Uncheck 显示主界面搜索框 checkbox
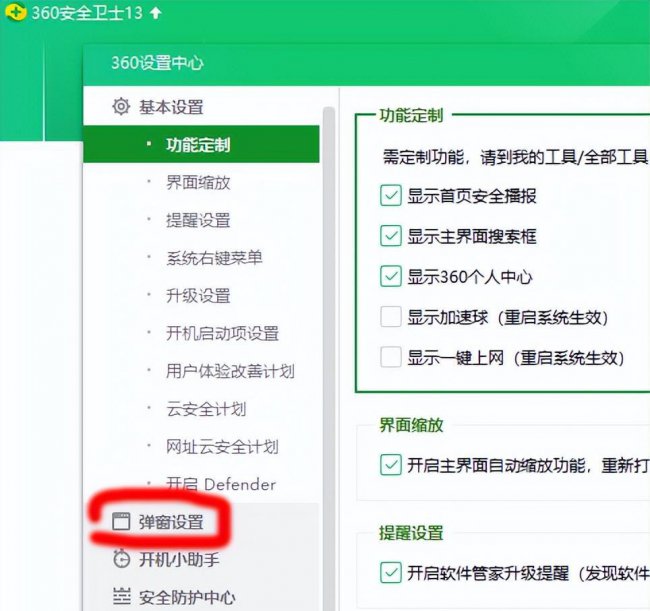Screen dimensions: 650x611 click(390, 236)
